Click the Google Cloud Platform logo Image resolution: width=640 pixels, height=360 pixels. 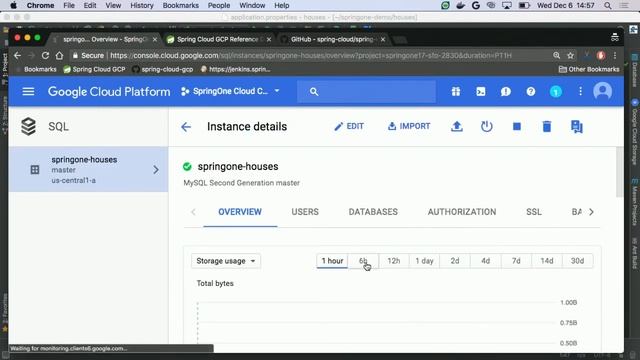click(109, 91)
